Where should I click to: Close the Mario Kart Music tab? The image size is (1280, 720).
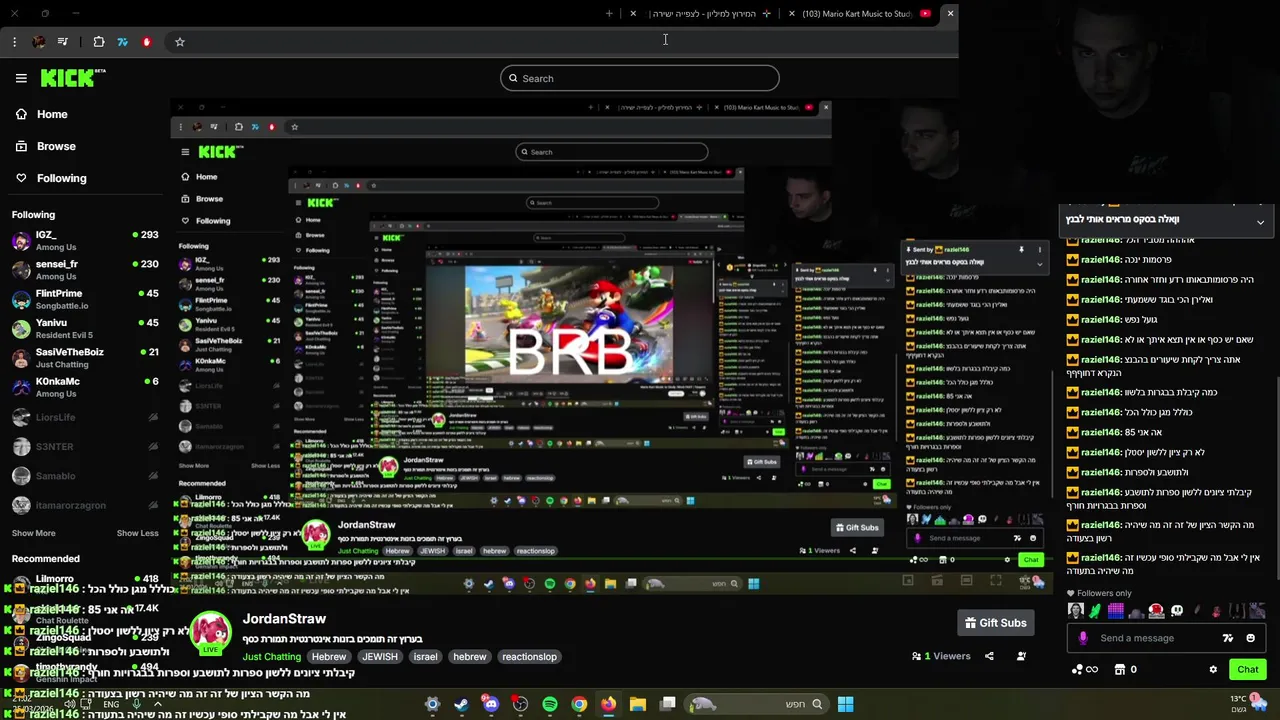792,14
